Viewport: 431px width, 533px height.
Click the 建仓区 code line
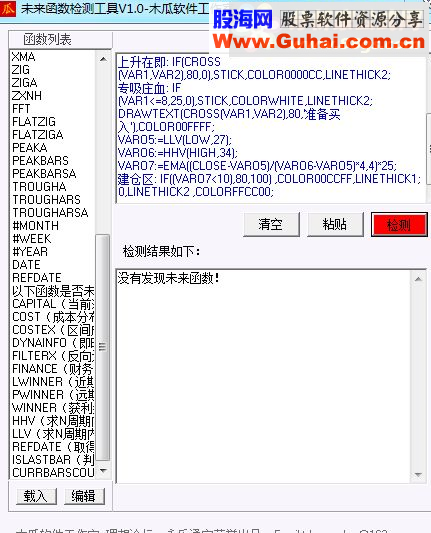point(269,179)
